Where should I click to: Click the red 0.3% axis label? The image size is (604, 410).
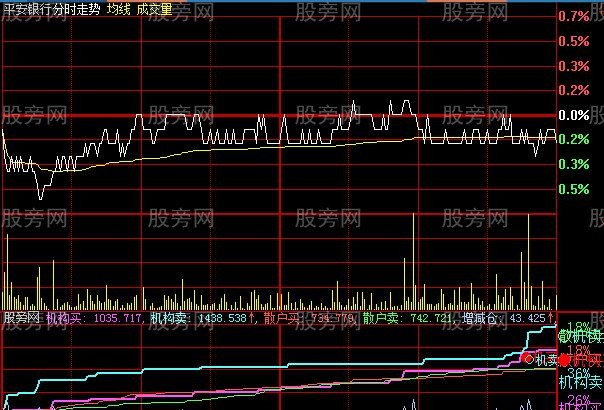pyautogui.click(x=573, y=66)
